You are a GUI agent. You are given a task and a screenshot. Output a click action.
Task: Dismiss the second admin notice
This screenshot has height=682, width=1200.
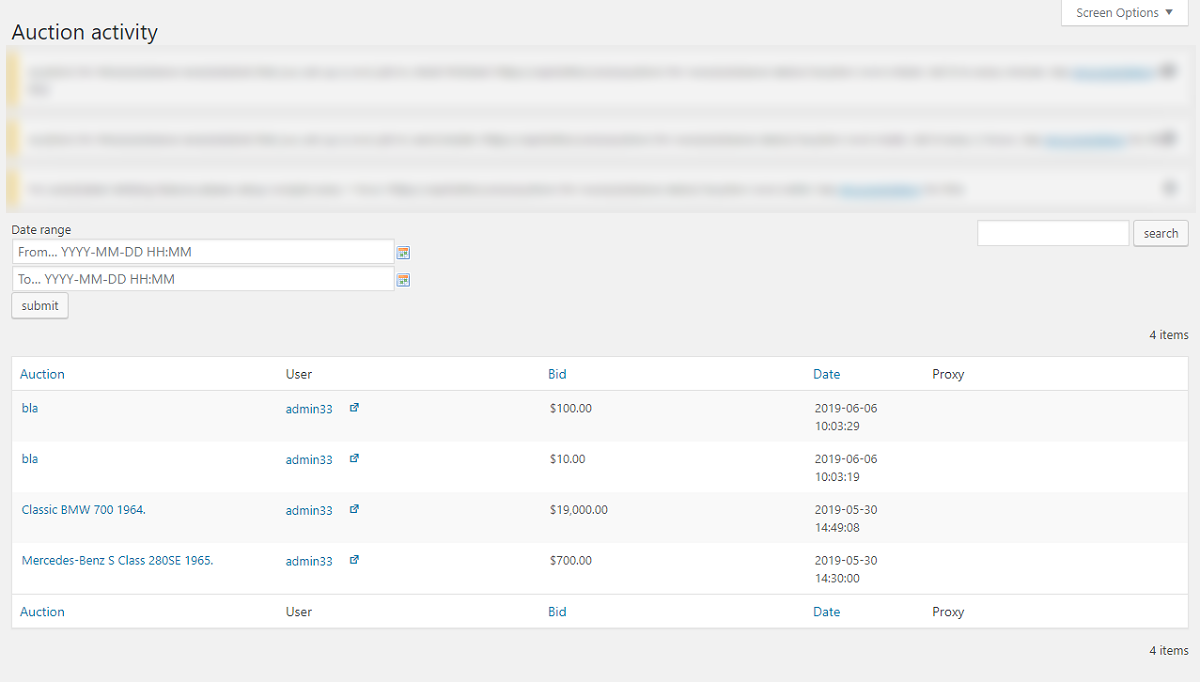[1169, 139]
